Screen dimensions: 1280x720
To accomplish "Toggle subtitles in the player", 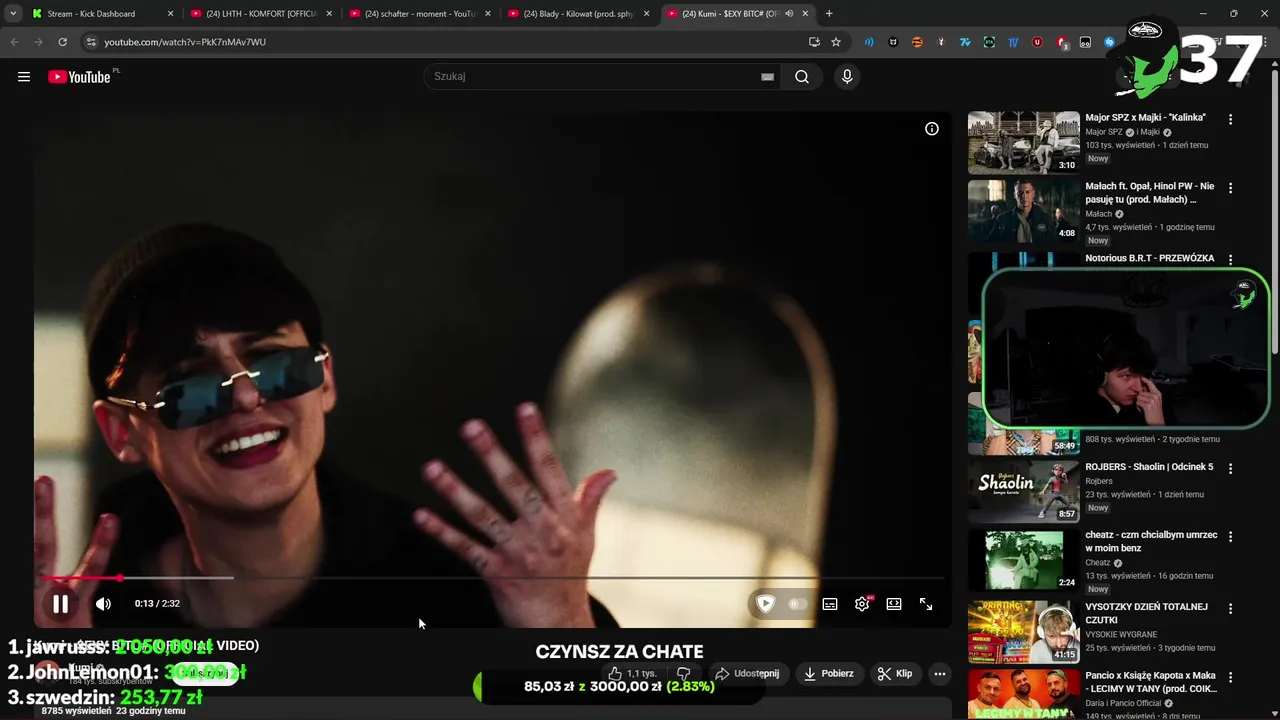I will [x=830, y=604].
